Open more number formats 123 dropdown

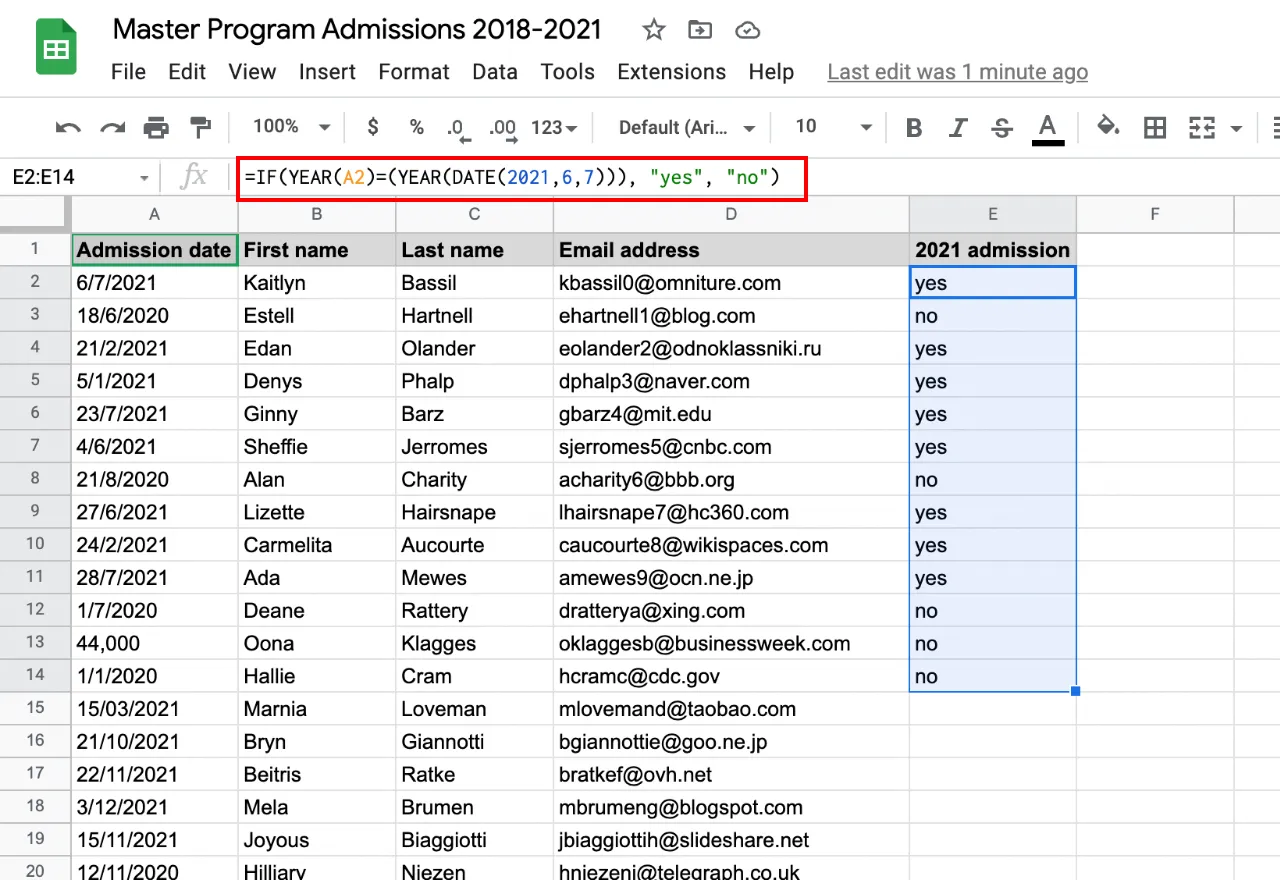(x=554, y=128)
